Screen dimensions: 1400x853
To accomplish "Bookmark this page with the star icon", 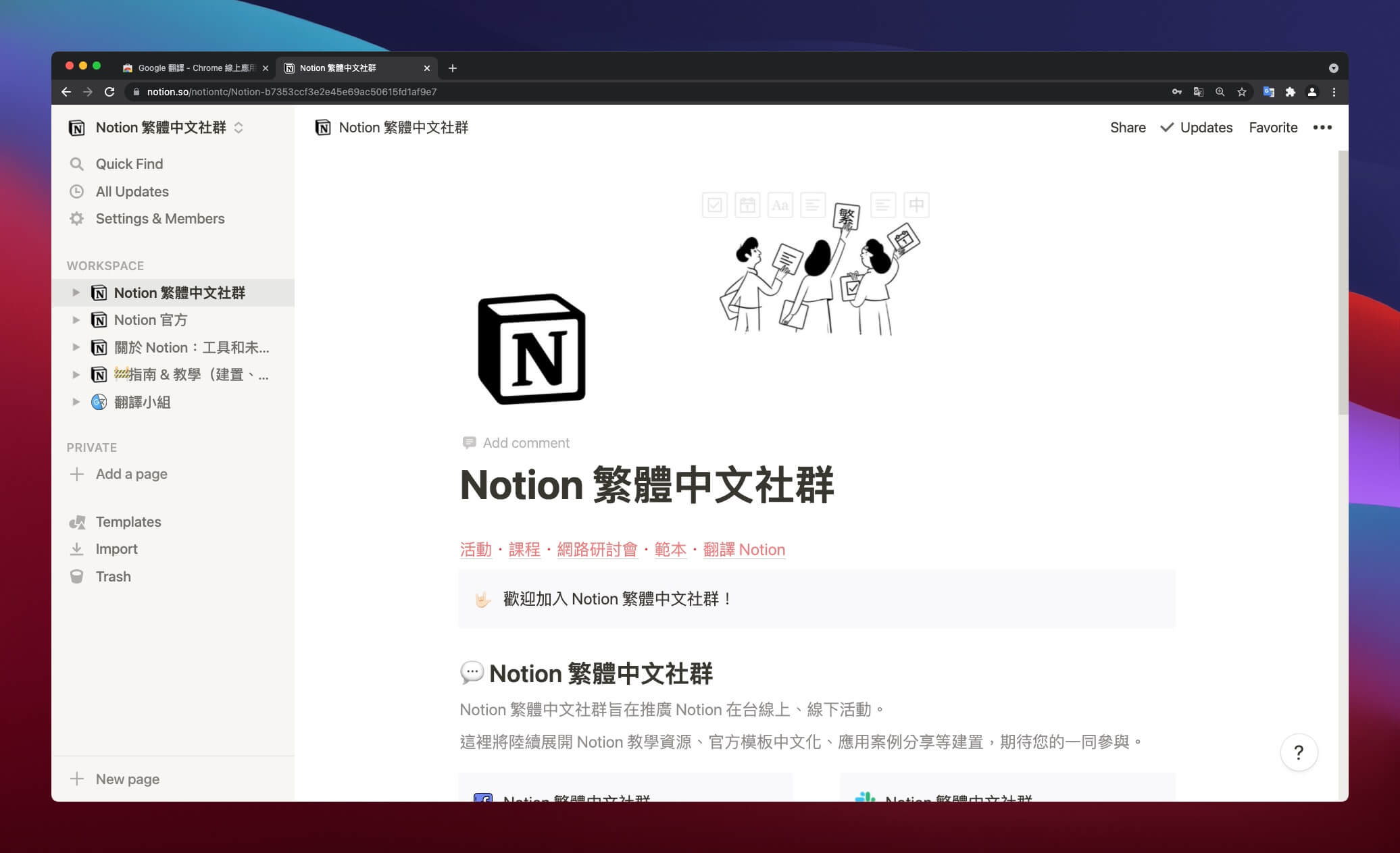I will point(1242,92).
